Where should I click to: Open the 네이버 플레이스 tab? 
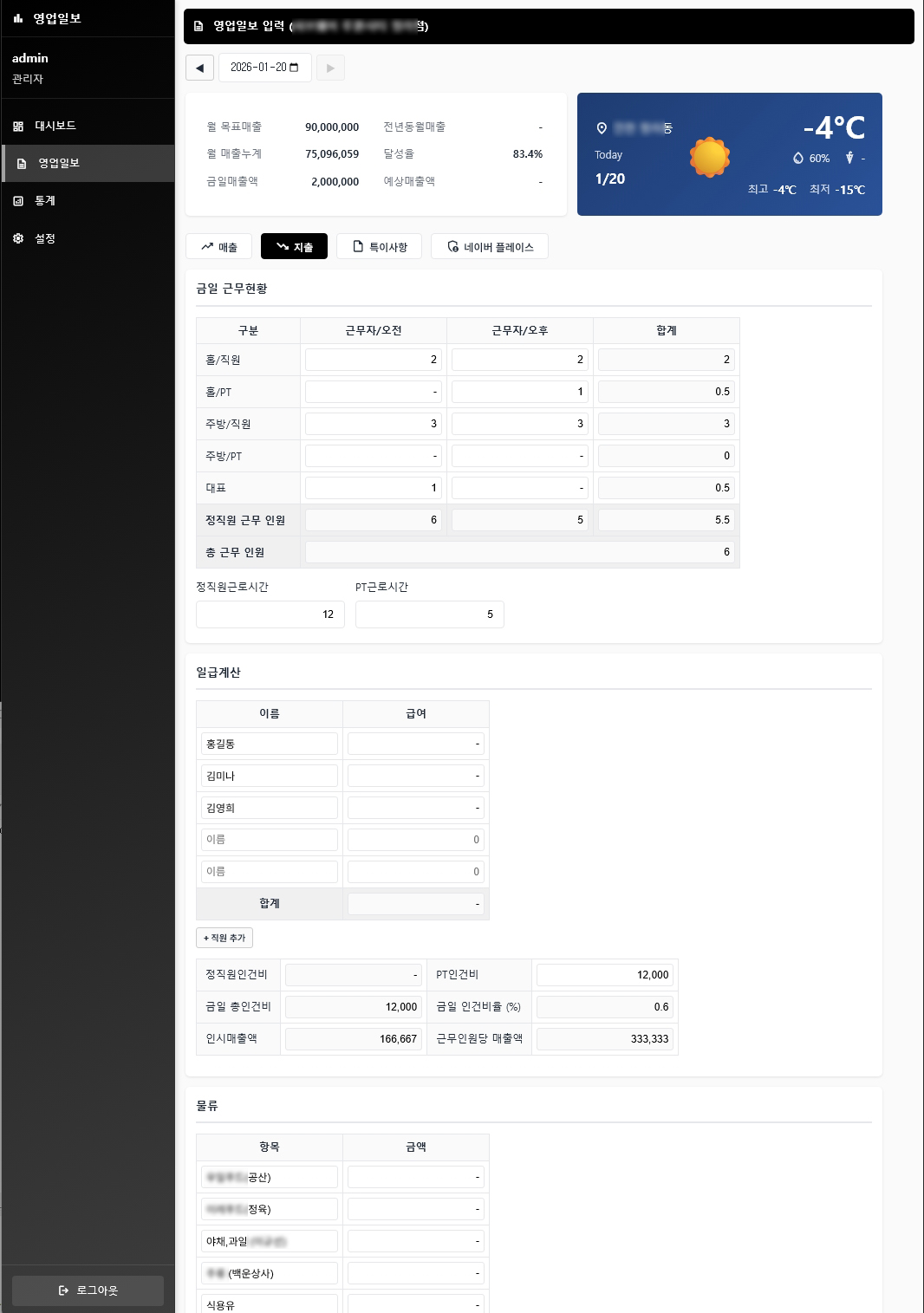[x=490, y=247]
